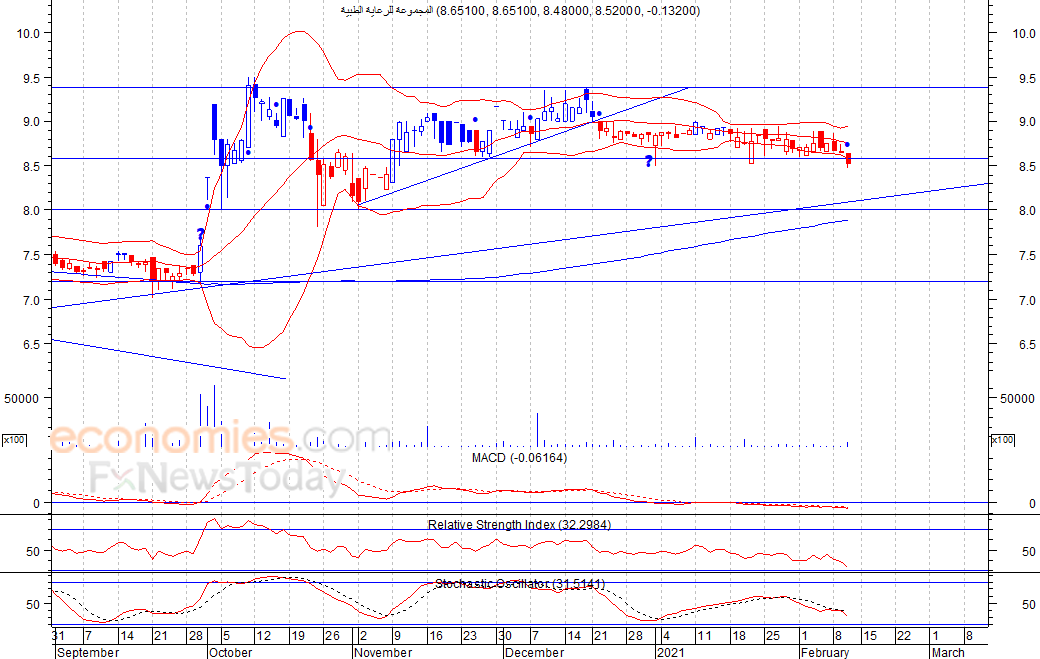Image resolution: width=1040 pixels, height=659 pixels.
Task: Select the 8.5 price label on right axis
Action: [1026, 166]
